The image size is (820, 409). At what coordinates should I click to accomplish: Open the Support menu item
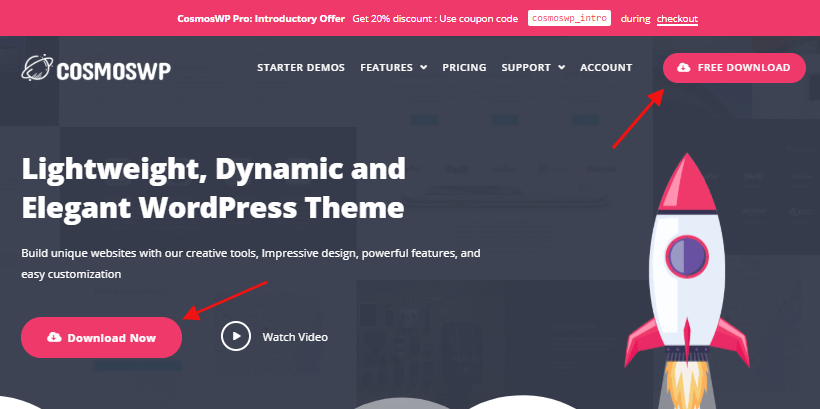[x=526, y=67]
